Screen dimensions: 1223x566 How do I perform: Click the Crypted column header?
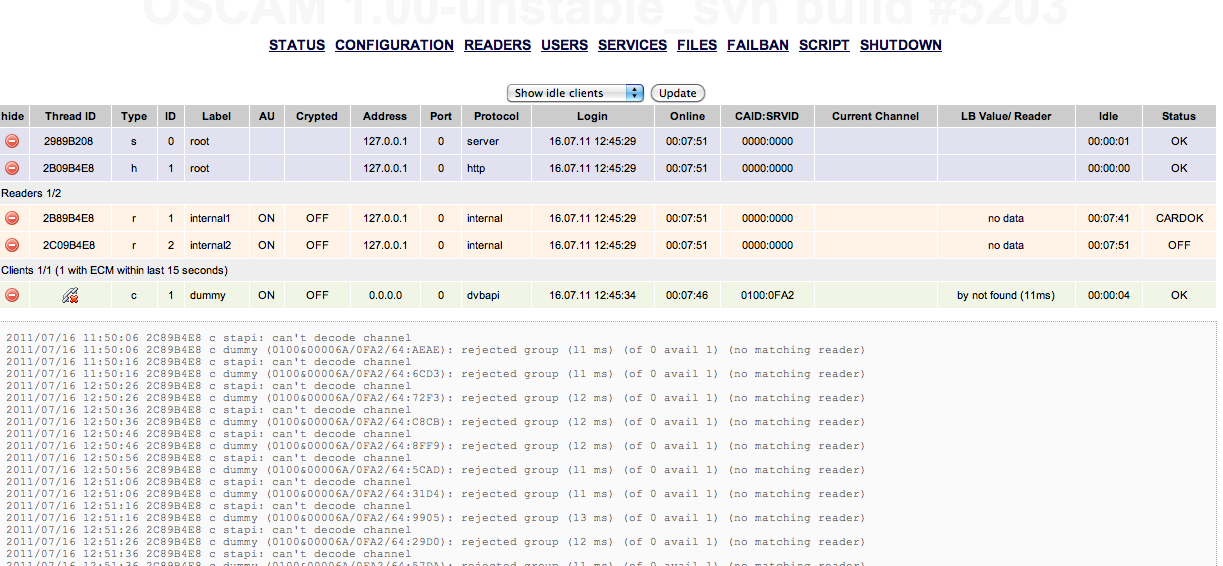(317, 116)
